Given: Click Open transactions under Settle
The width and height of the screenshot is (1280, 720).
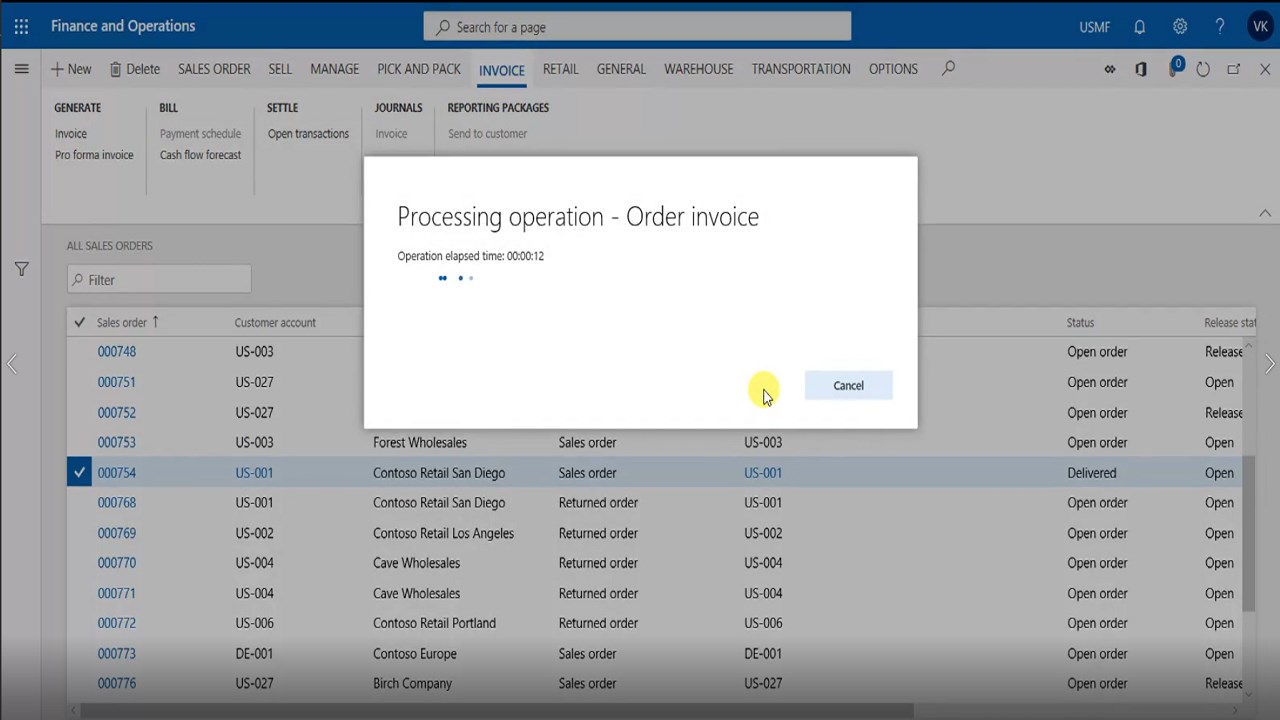Looking at the screenshot, I should tap(308, 134).
